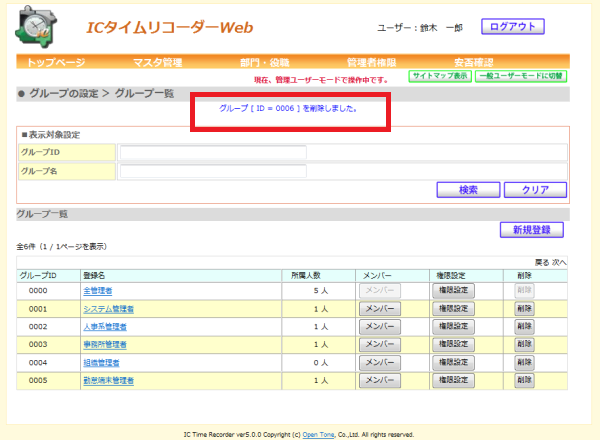Click the ICタイムリコーダーWeb title
Viewport: 600px width, 440px height.
click(x=170, y=28)
